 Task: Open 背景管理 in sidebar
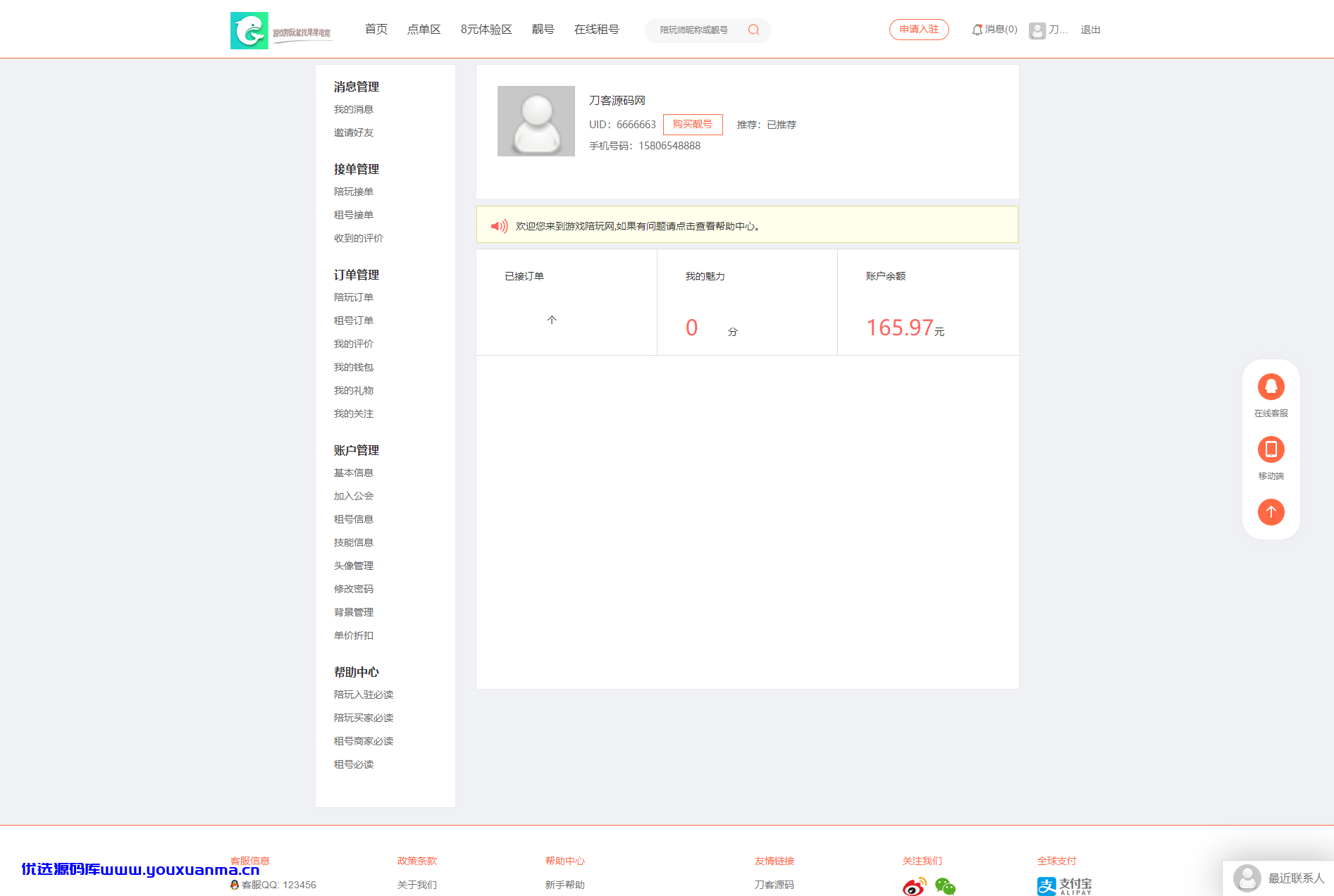pyautogui.click(x=354, y=612)
